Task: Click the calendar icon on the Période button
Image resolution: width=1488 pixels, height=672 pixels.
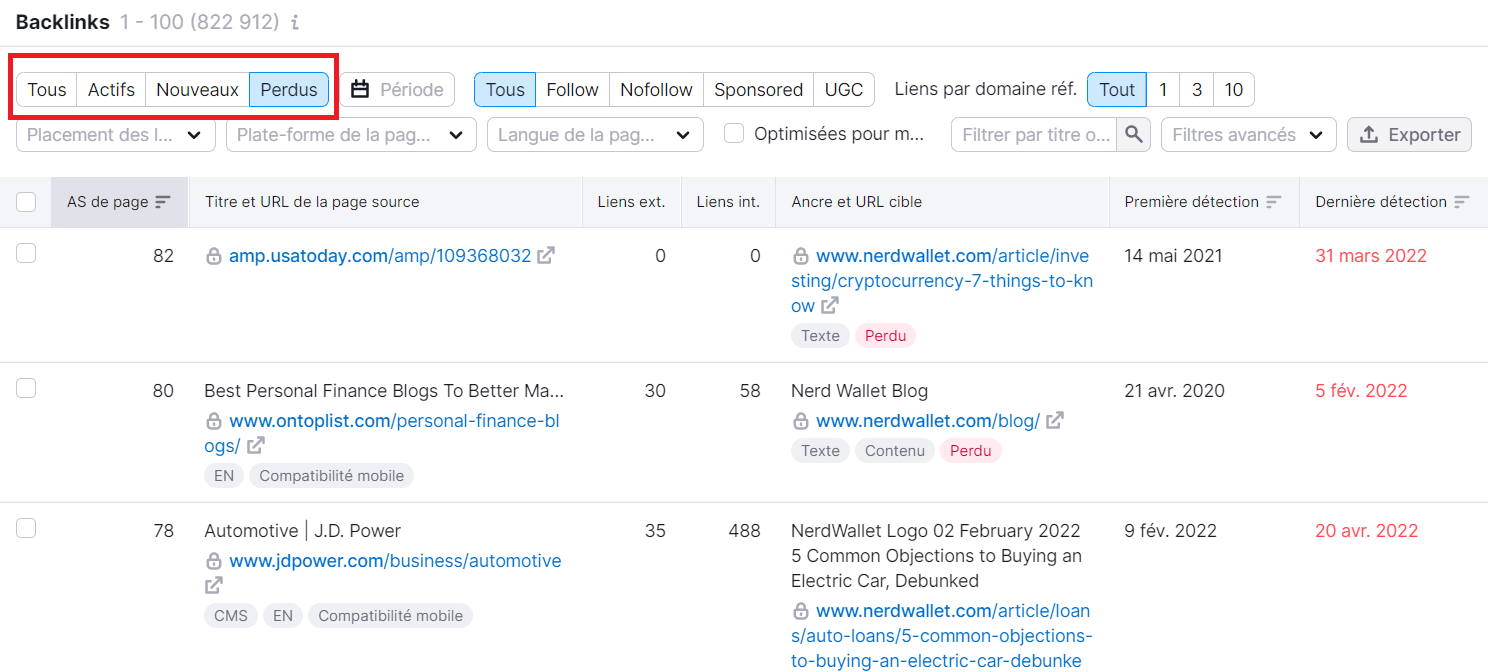Action: tap(361, 89)
